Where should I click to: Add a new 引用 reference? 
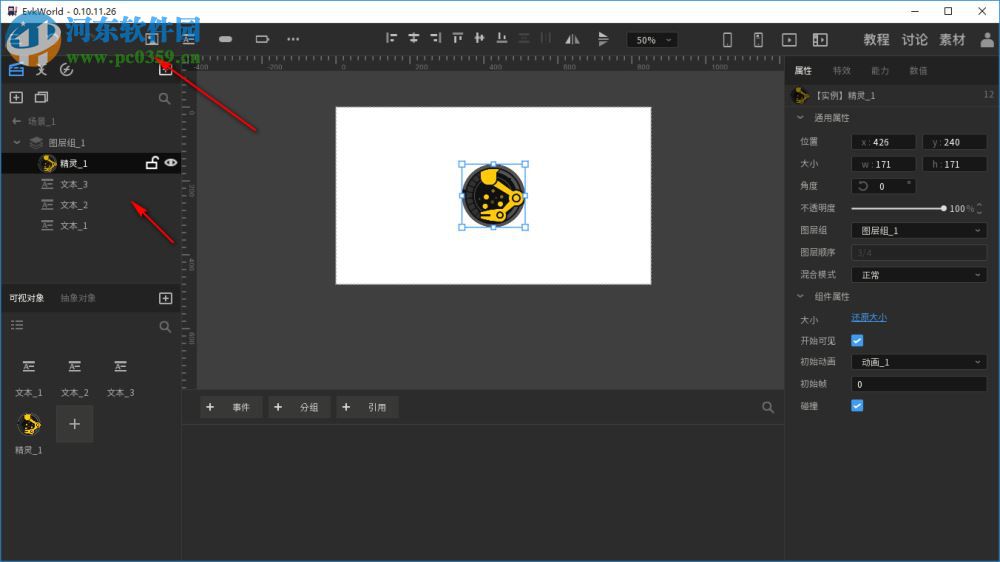click(367, 407)
